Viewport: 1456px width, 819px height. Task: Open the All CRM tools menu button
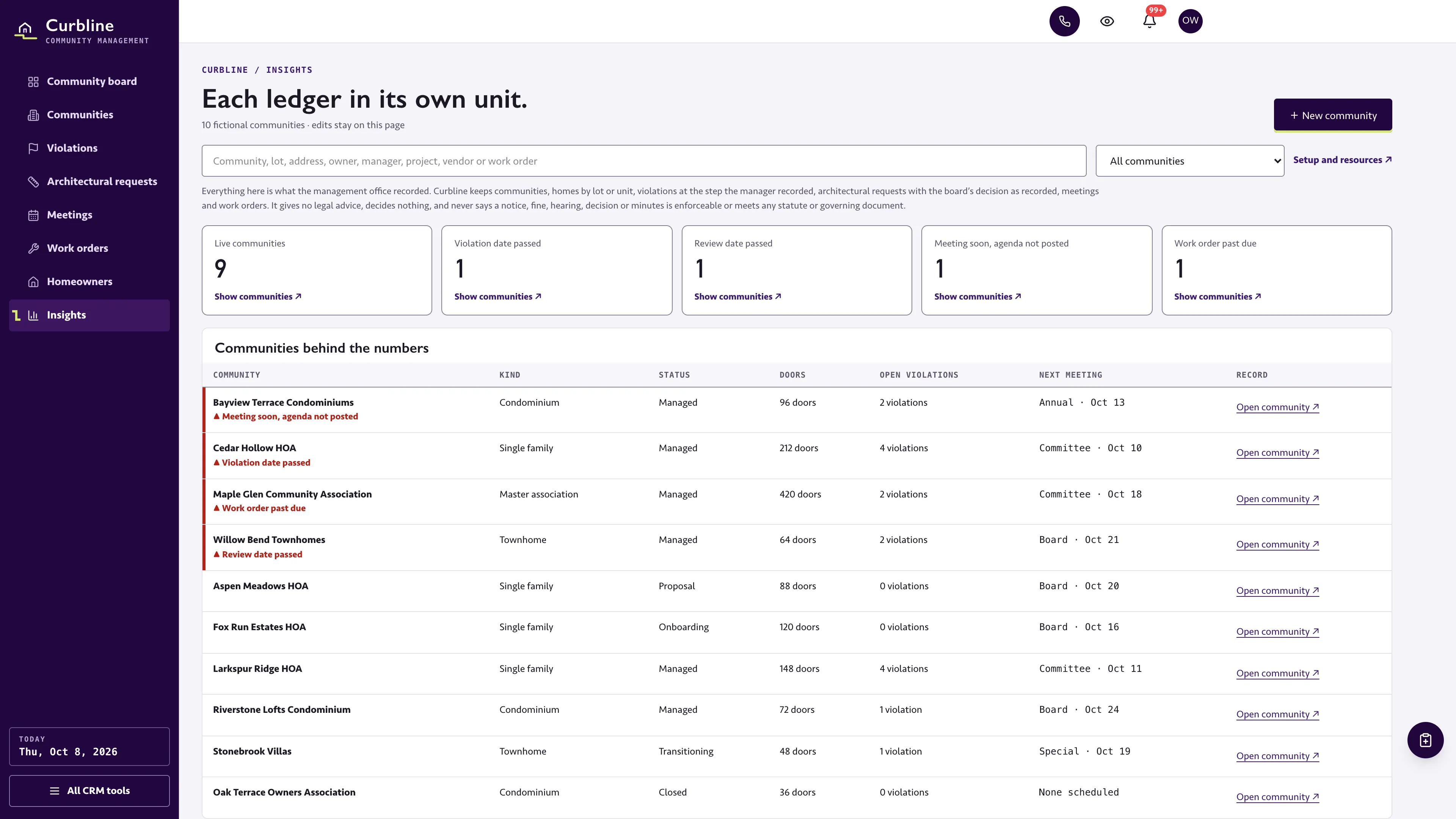pyautogui.click(x=89, y=791)
